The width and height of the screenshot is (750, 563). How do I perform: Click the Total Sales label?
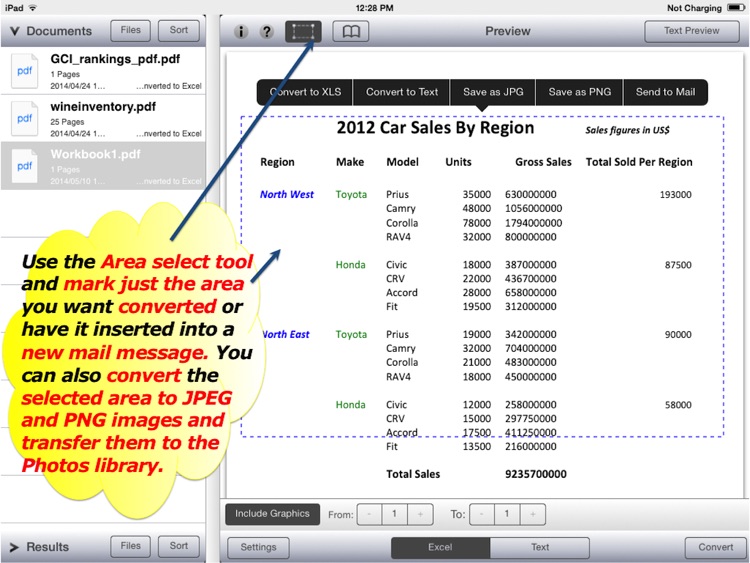(x=413, y=475)
